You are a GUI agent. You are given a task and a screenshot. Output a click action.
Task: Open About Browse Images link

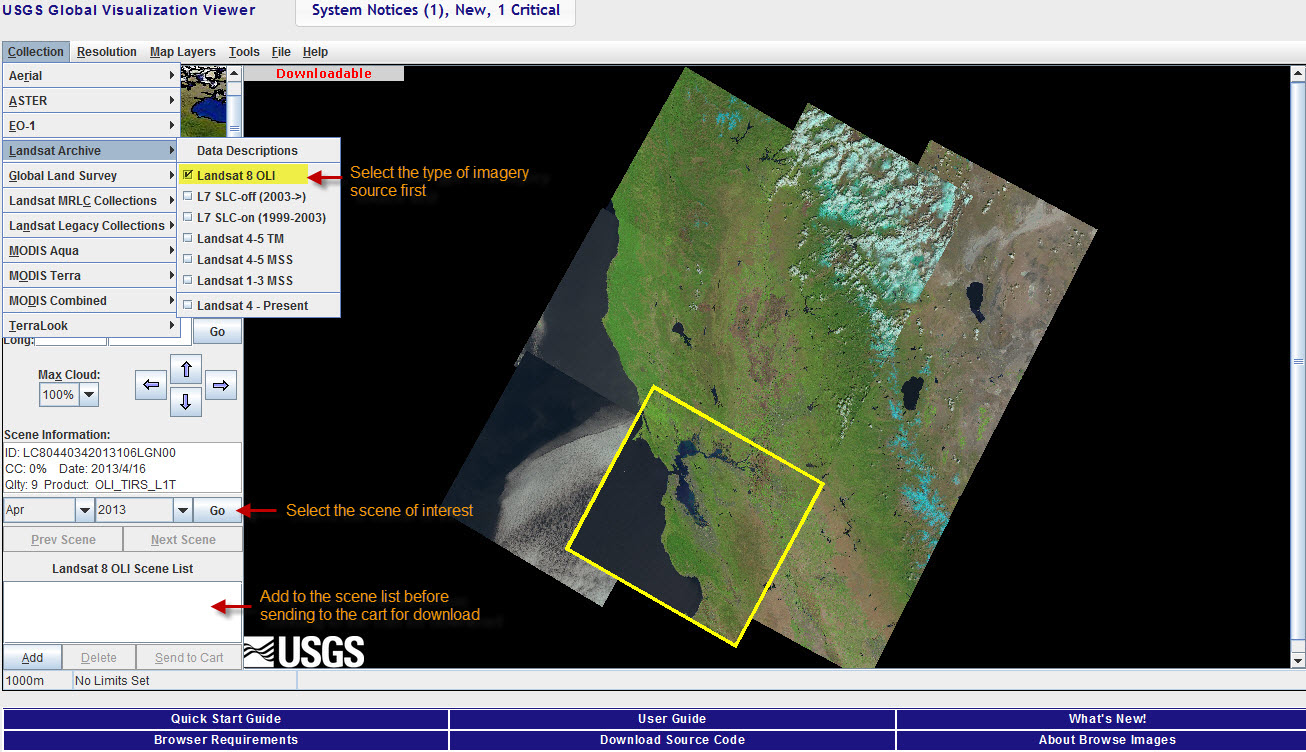pos(1107,740)
